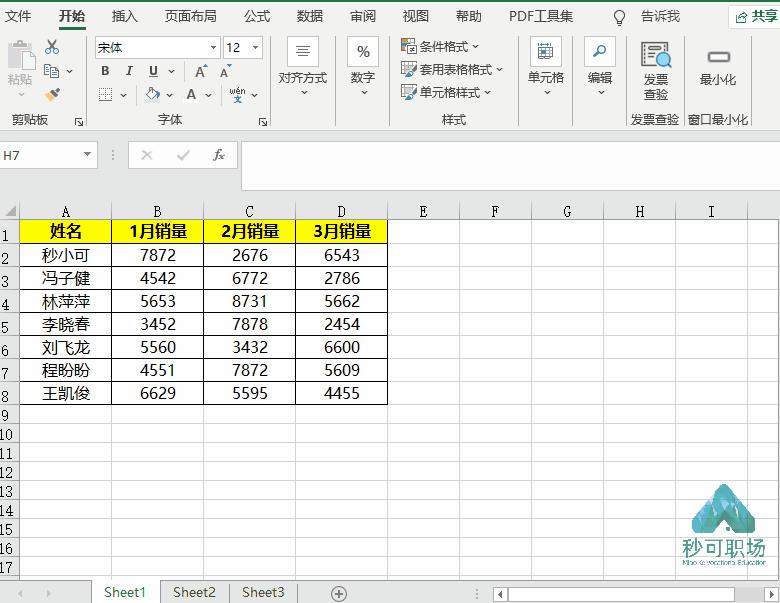
Task: Click the phonetic guide wén icon
Action: click(x=237, y=94)
